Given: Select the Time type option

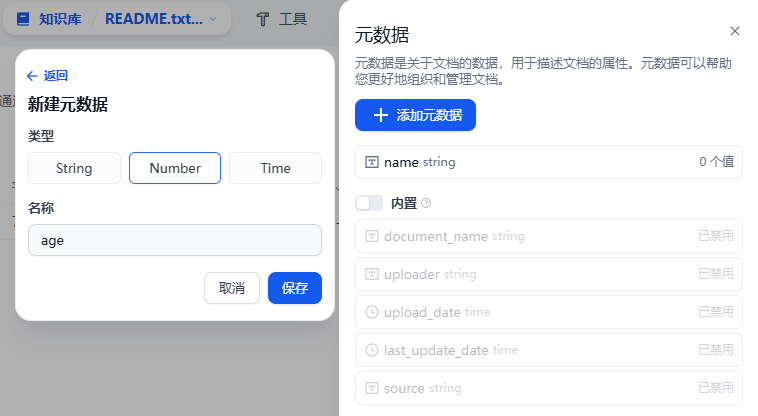Looking at the screenshot, I should tap(275, 168).
